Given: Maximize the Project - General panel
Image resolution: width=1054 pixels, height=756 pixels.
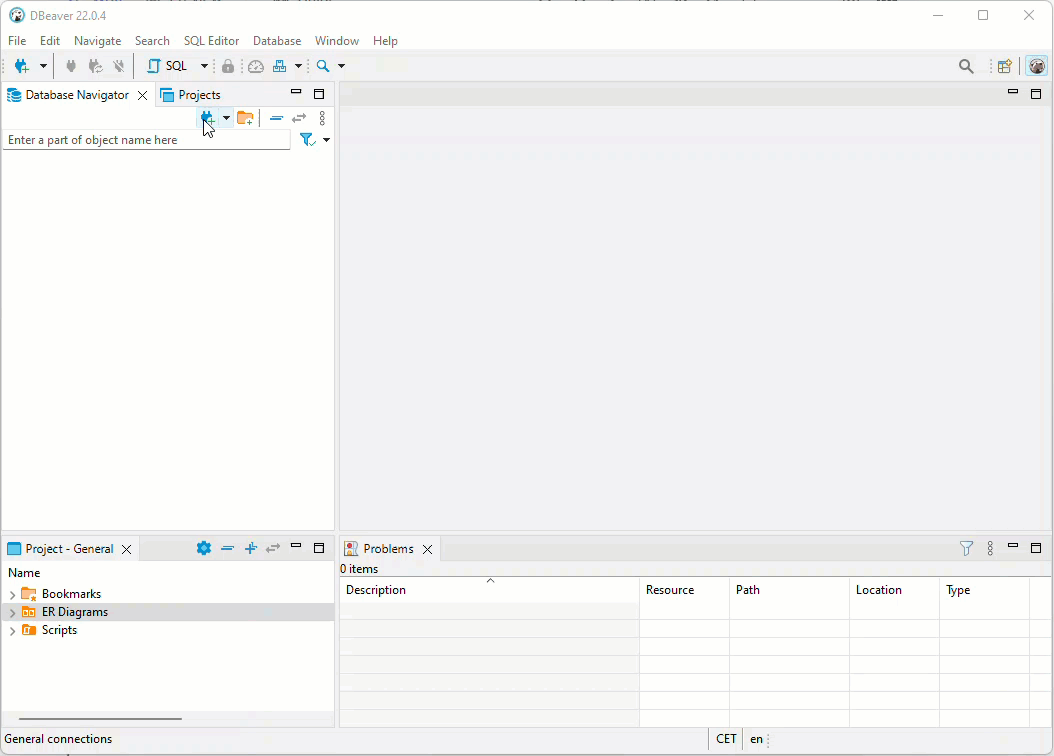Looking at the screenshot, I should (x=319, y=548).
